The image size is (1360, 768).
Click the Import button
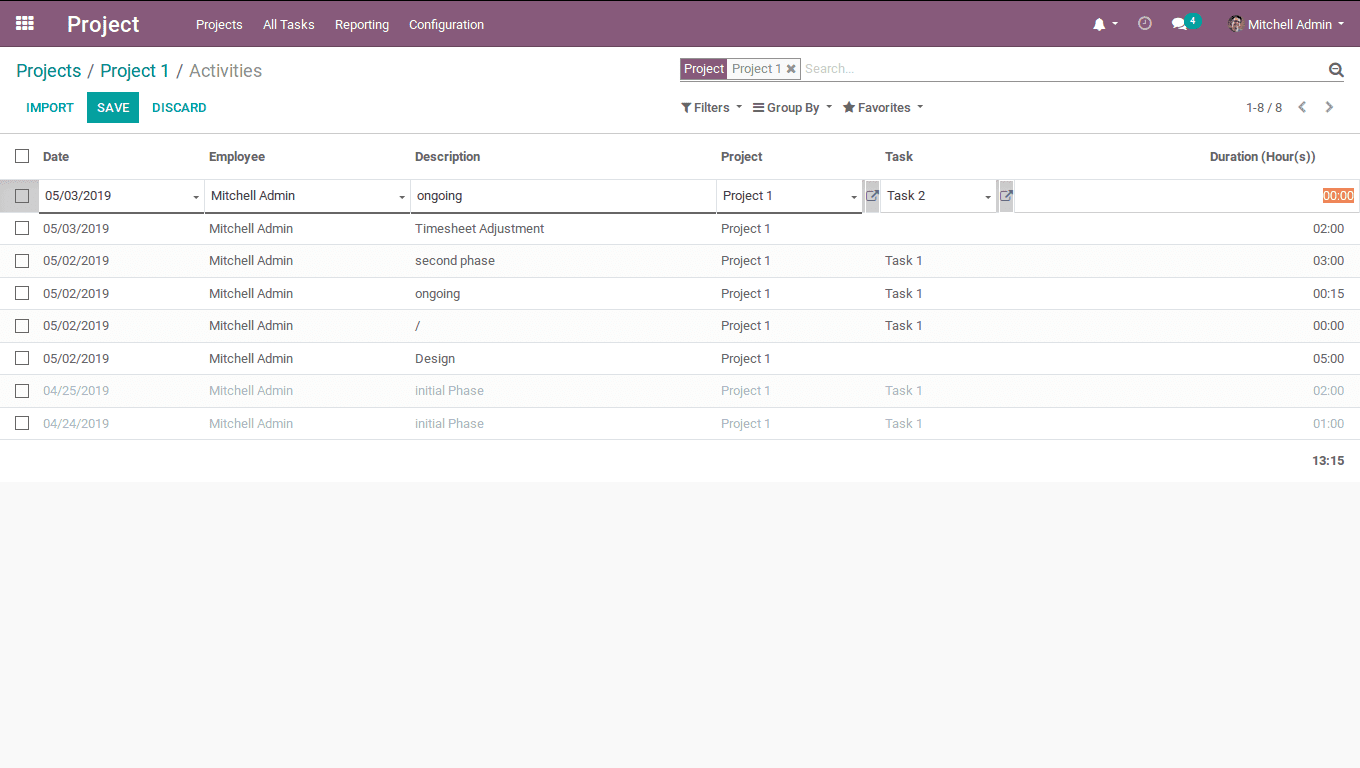tap(50, 107)
